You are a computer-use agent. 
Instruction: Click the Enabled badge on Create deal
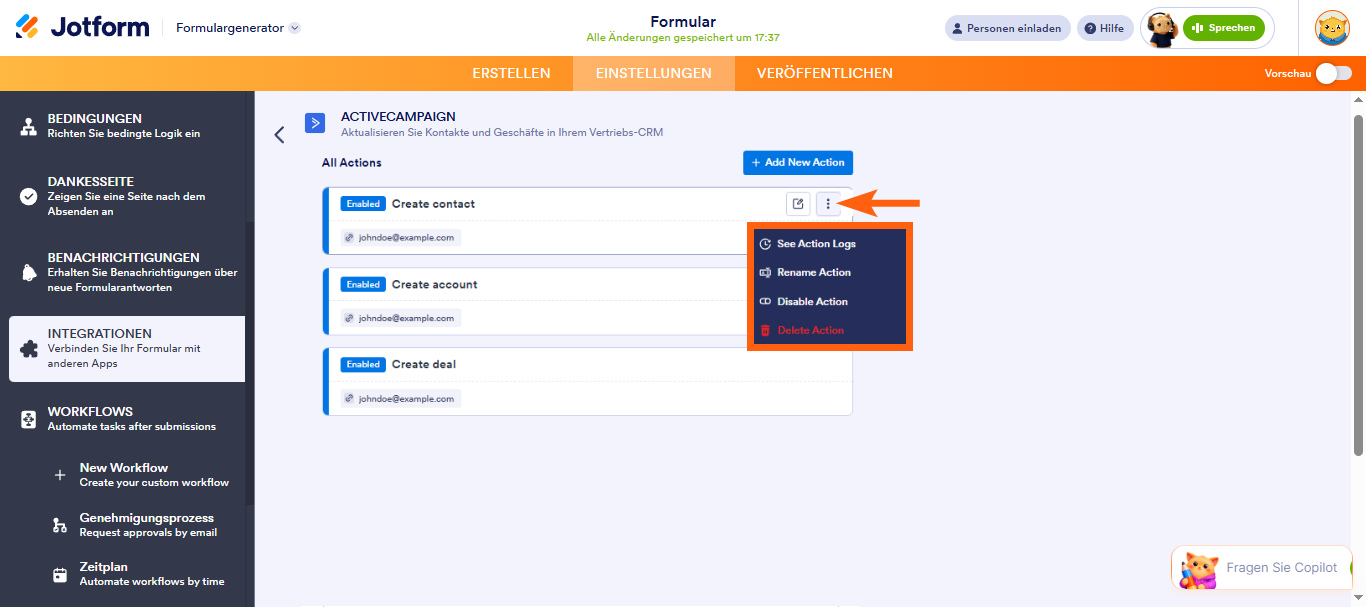363,364
